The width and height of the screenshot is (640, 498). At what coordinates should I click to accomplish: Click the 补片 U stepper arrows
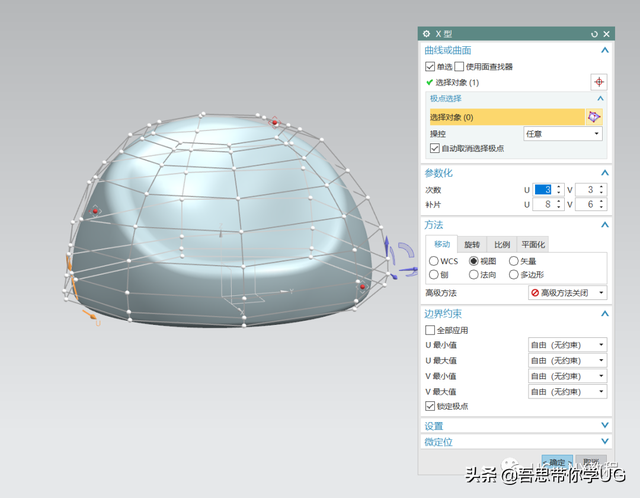tap(559, 204)
